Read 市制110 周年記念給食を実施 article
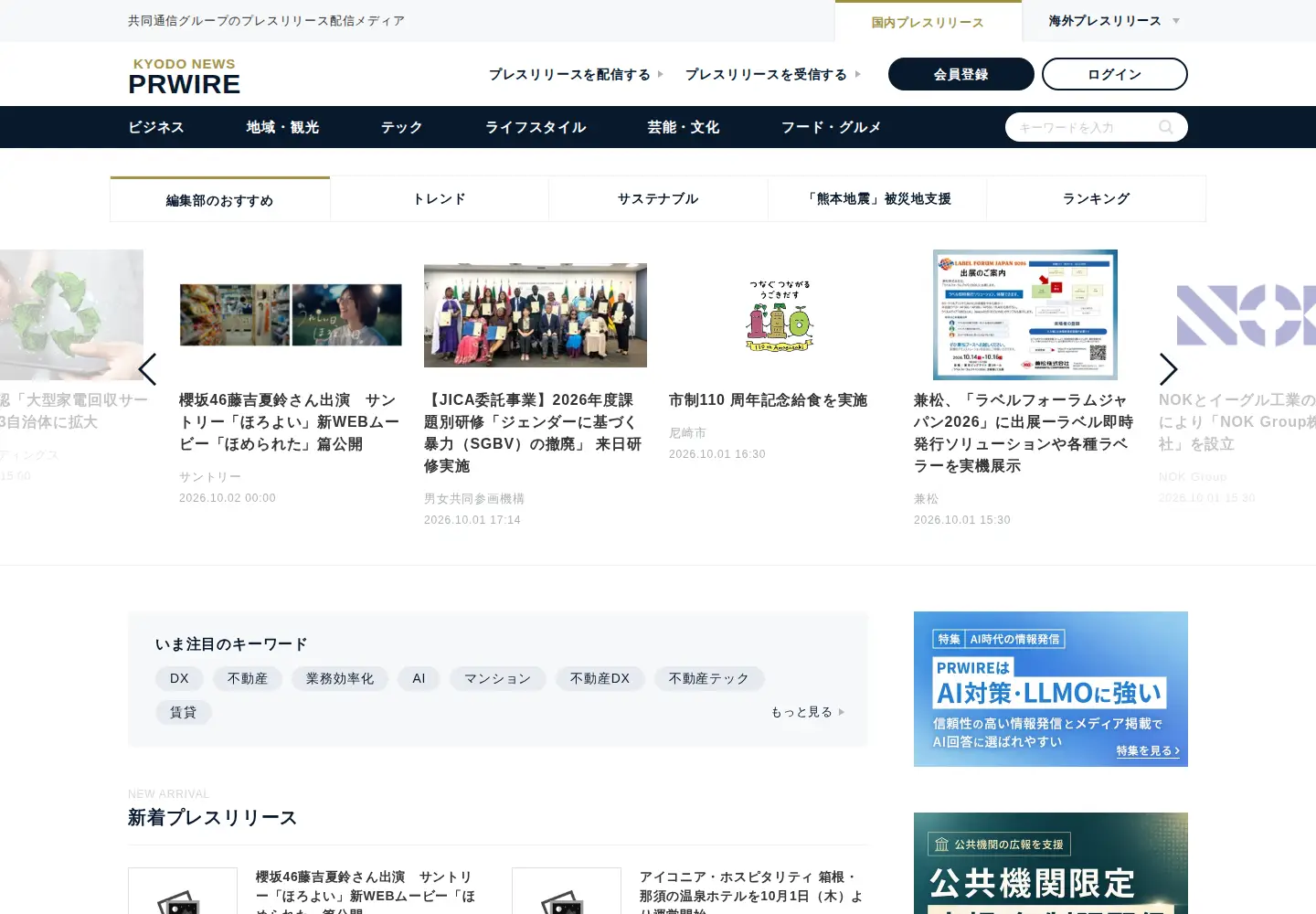This screenshot has width=1316, height=914. click(x=769, y=400)
